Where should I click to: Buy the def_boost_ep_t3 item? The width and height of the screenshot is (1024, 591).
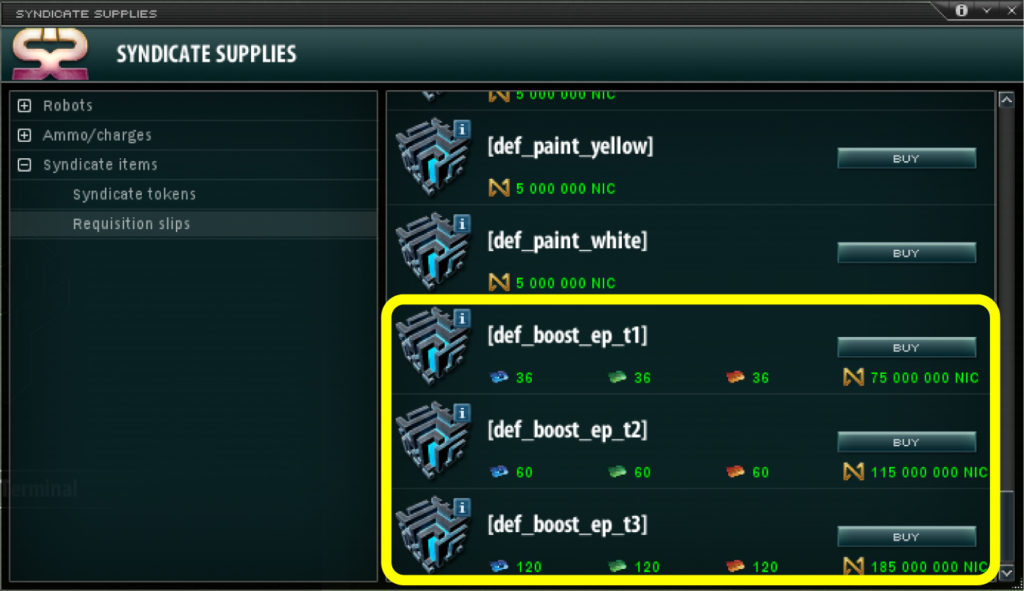coord(906,537)
